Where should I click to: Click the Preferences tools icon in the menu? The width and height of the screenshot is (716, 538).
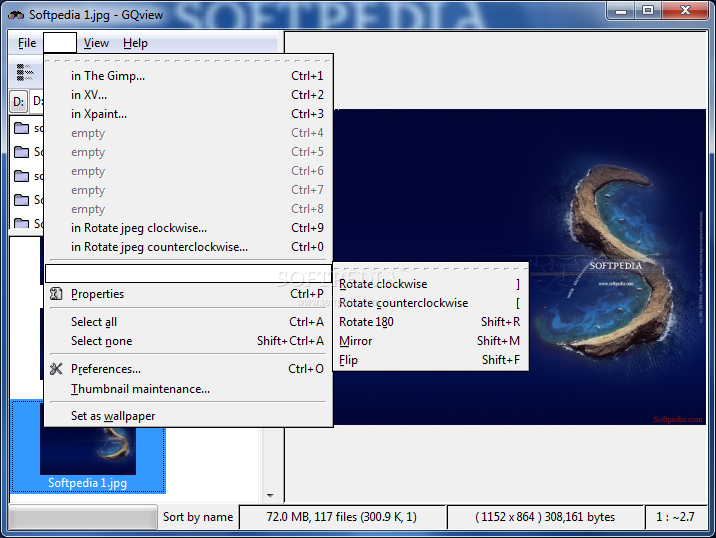point(56,369)
